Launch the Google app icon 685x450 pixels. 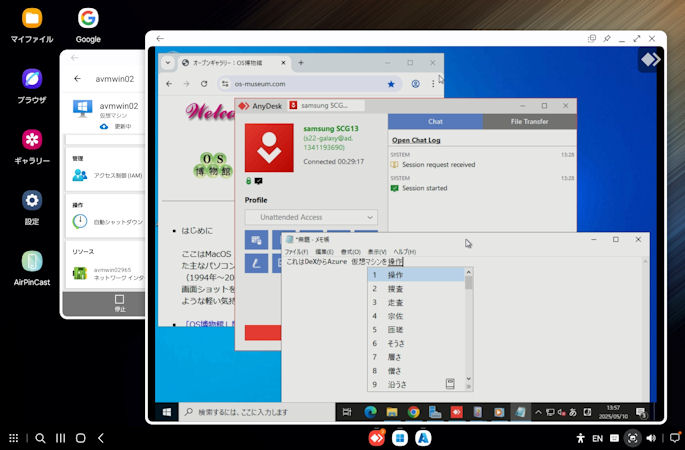[x=88, y=26]
